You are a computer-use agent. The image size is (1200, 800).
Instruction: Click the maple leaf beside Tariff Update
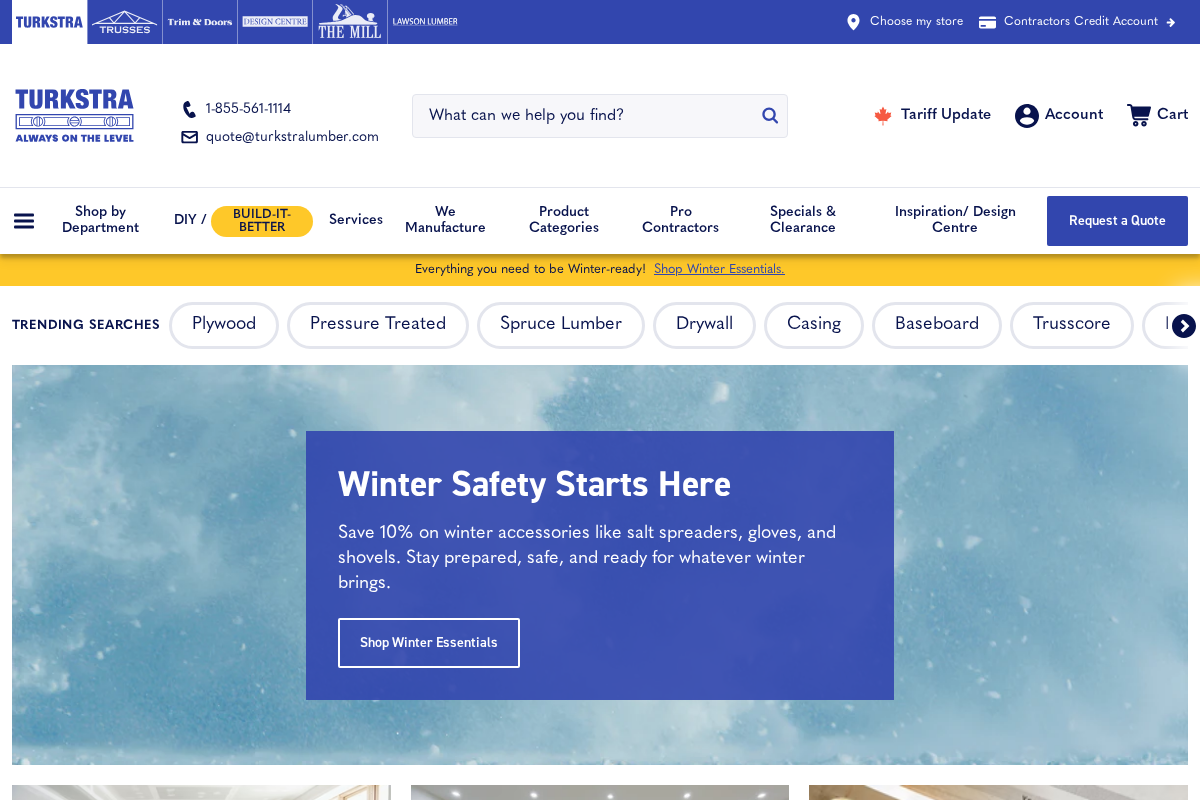pos(884,114)
